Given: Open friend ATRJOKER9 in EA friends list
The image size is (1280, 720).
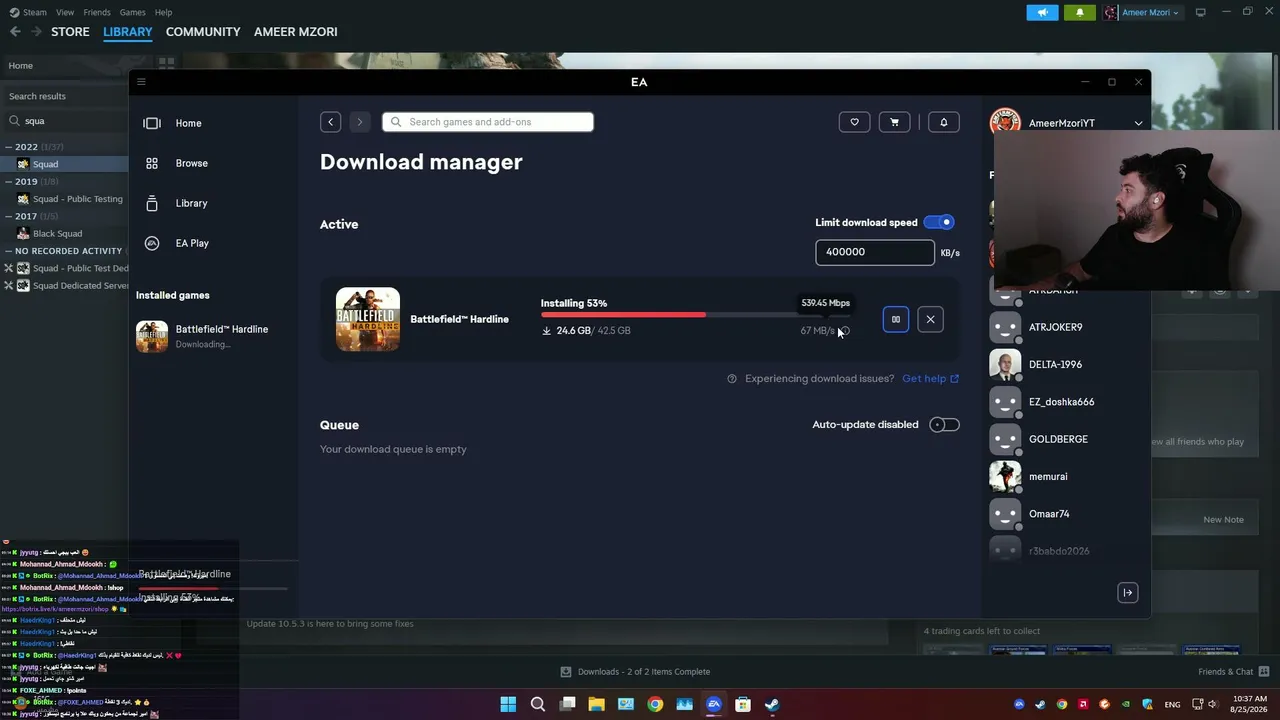Looking at the screenshot, I should (x=1055, y=327).
